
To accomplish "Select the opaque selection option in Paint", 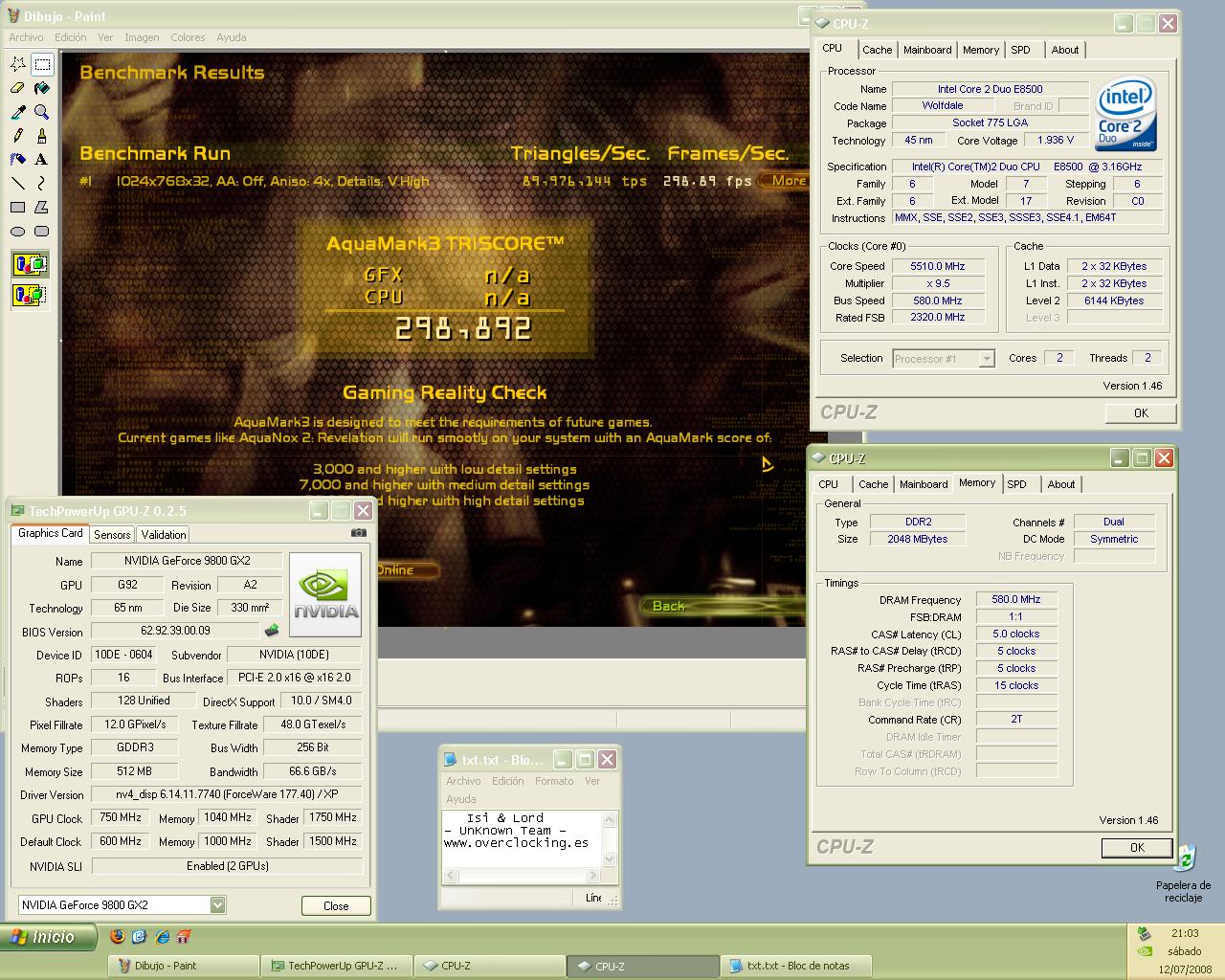I will [x=30, y=264].
